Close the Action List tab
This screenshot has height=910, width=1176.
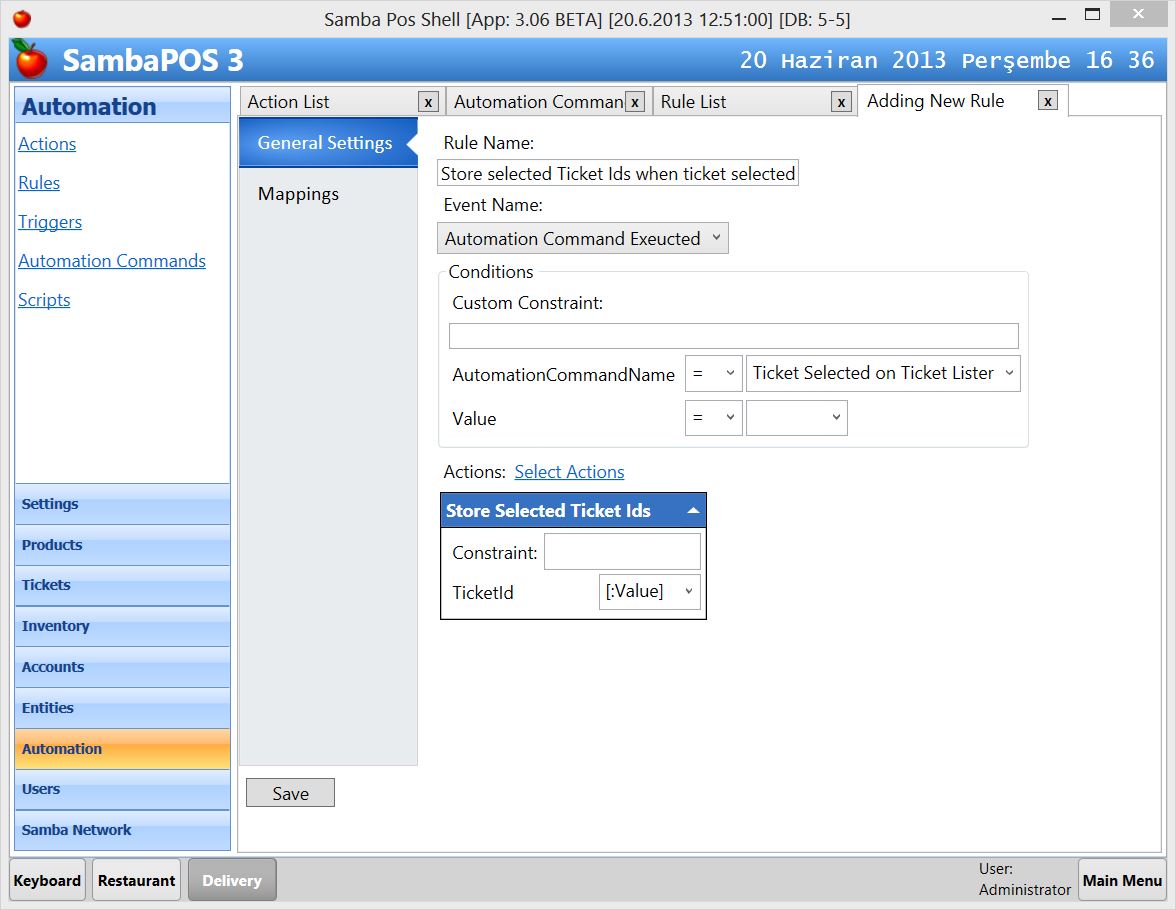(428, 101)
